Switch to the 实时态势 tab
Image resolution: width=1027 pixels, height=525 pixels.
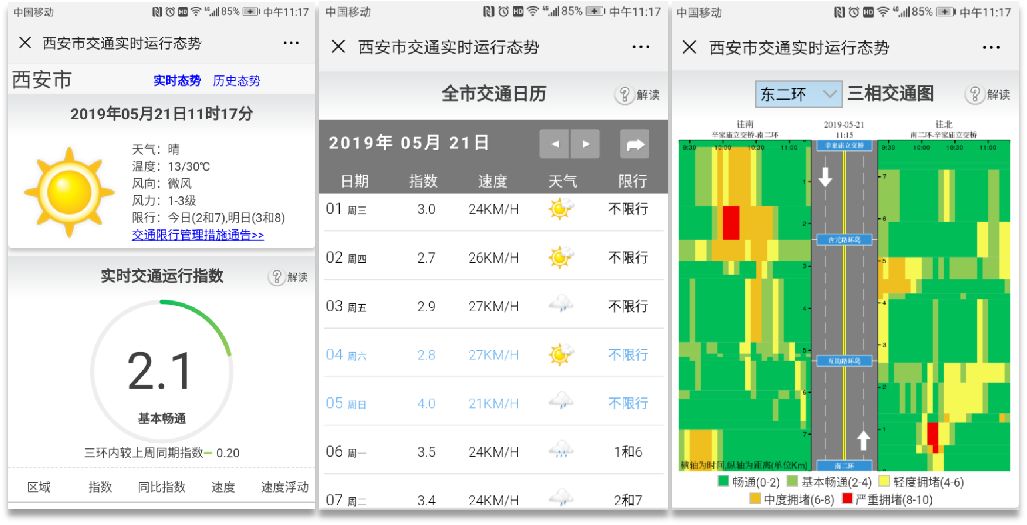pos(177,81)
